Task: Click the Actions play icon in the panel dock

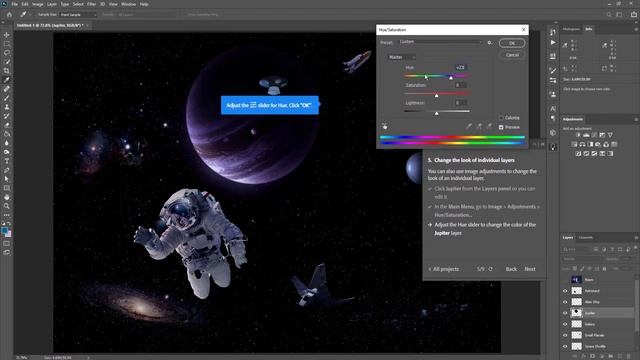Action: pyautogui.click(x=553, y=42)
